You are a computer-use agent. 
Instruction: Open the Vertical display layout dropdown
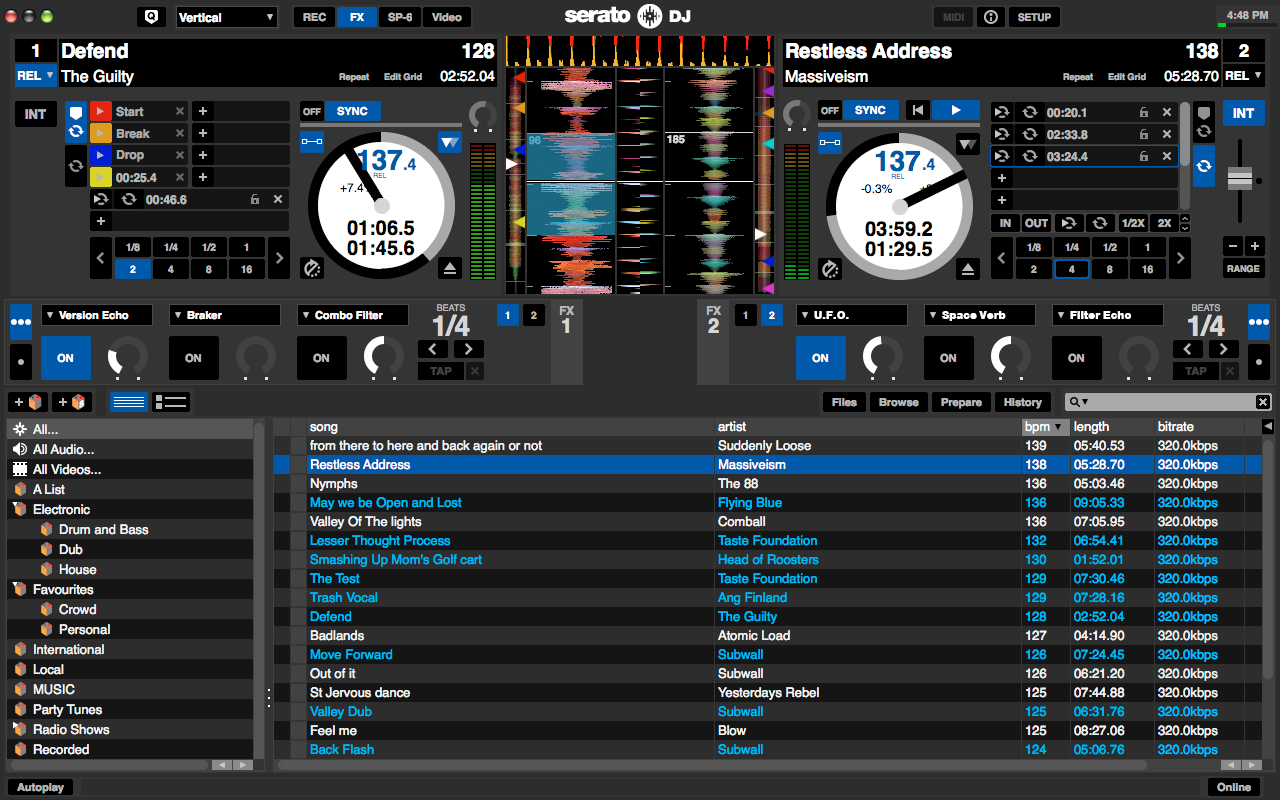click(x=226, y=17)
